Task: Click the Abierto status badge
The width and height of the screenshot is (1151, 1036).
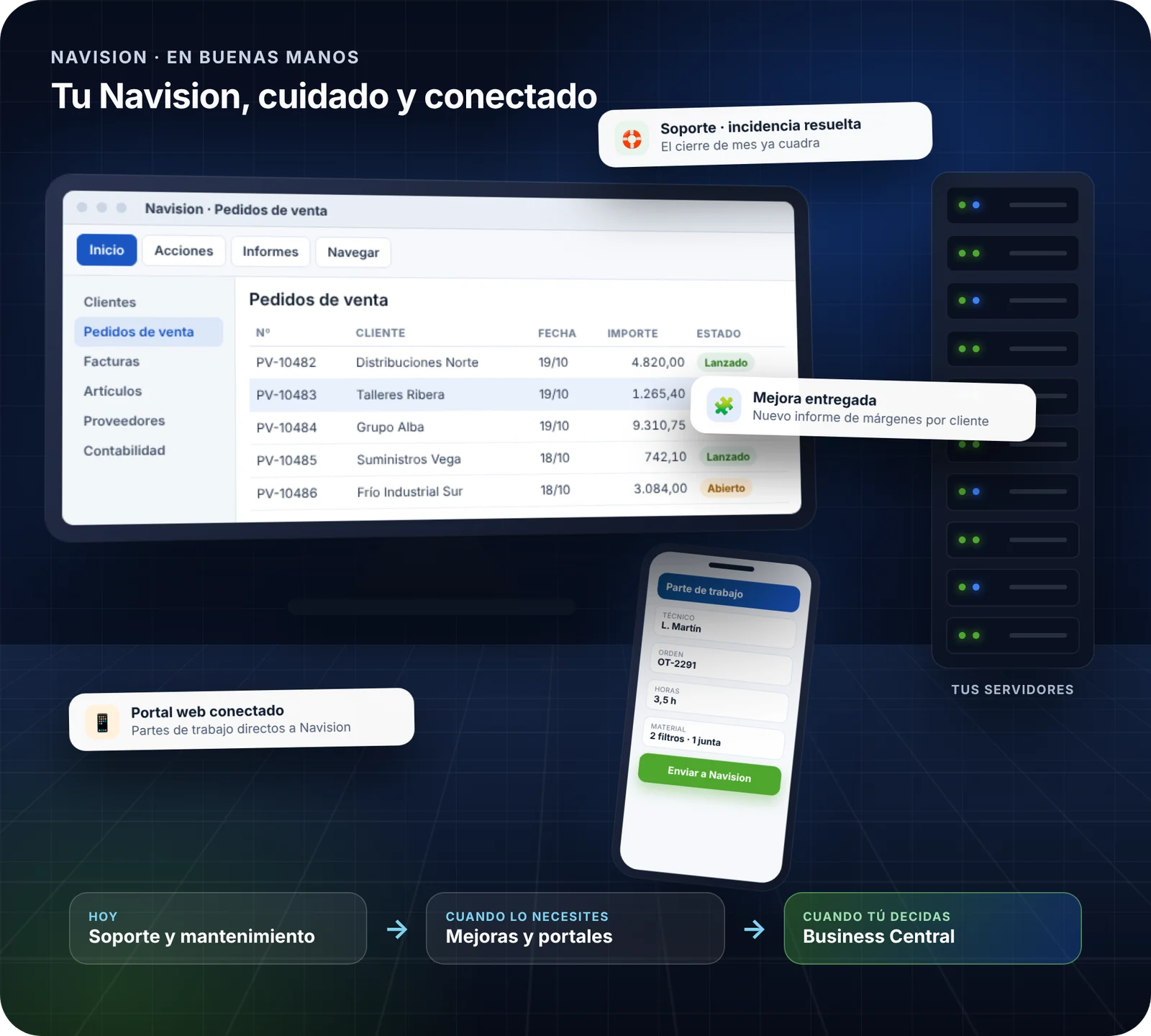Action: pyautogui.click(x=727, y=489)
